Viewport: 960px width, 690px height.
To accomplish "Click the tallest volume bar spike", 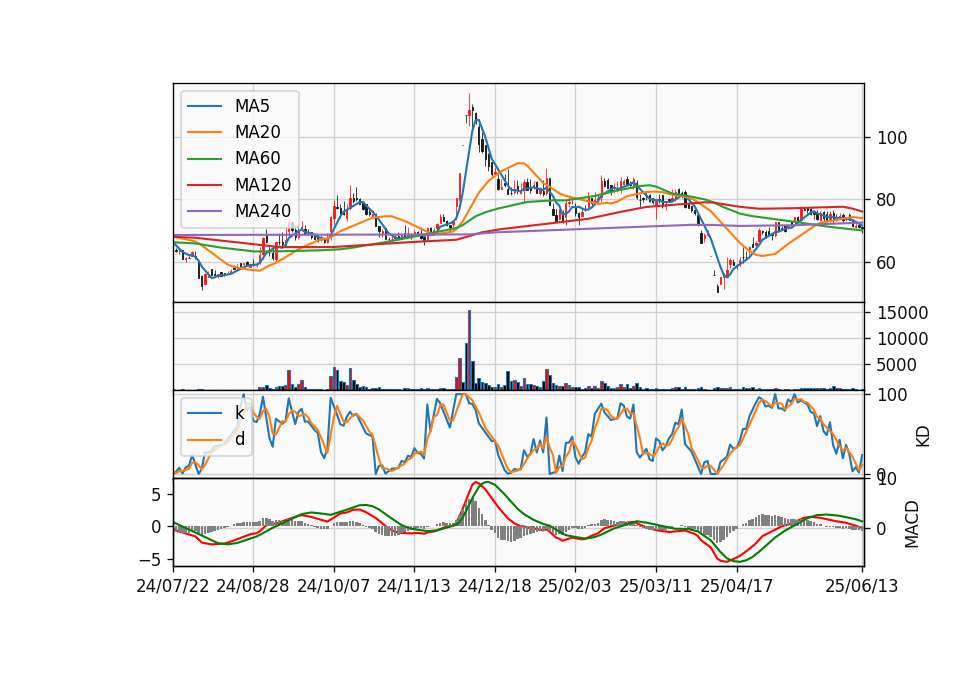I will [470, 350].
